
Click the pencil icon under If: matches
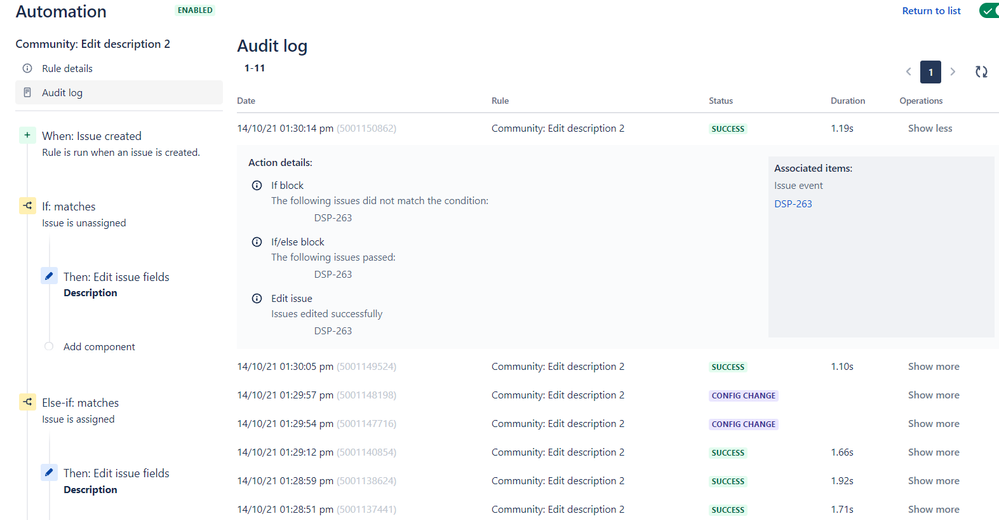(x=49, y=276)
